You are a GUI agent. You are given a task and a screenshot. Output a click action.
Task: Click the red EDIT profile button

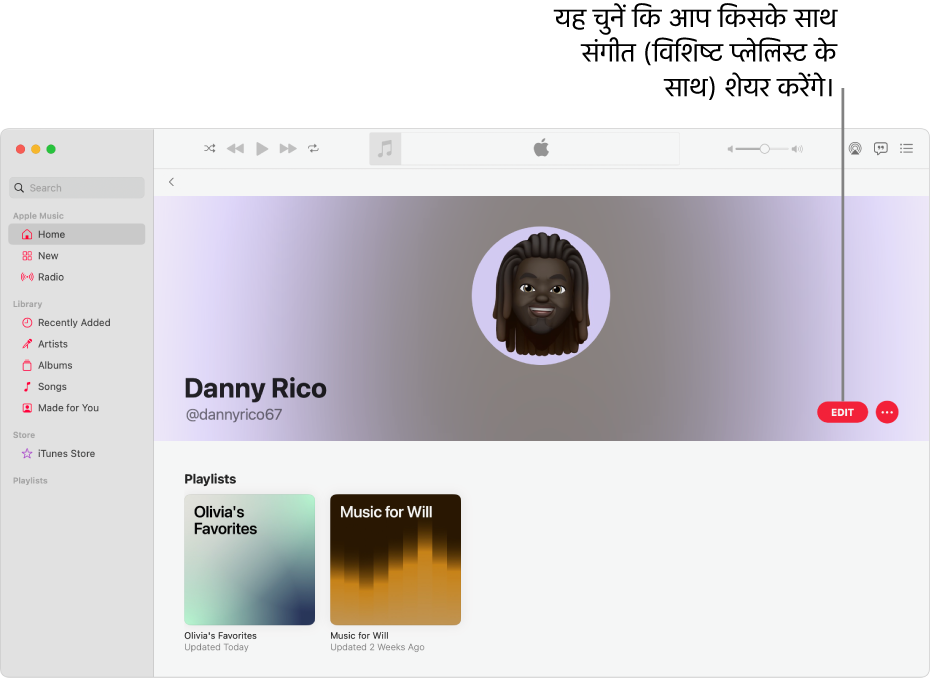click(842, 412)
